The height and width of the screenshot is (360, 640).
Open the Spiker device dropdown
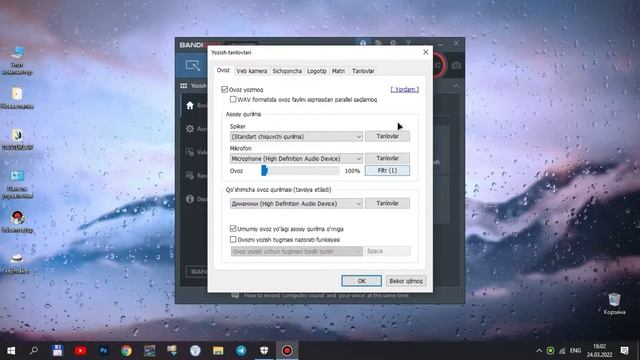pyautogui.click(x=296, y=136)
